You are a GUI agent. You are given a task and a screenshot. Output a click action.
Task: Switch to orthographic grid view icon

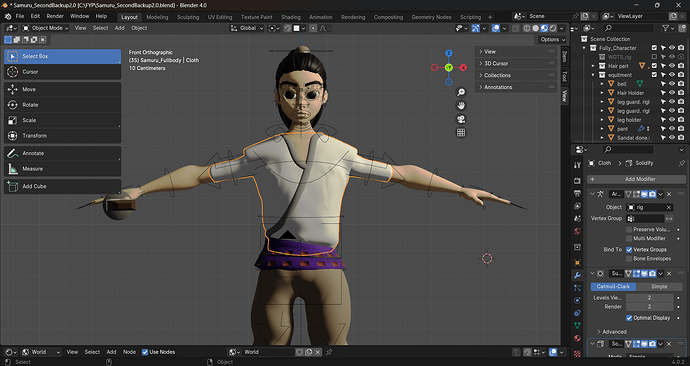pyautogui.click(x=461, y=133)
